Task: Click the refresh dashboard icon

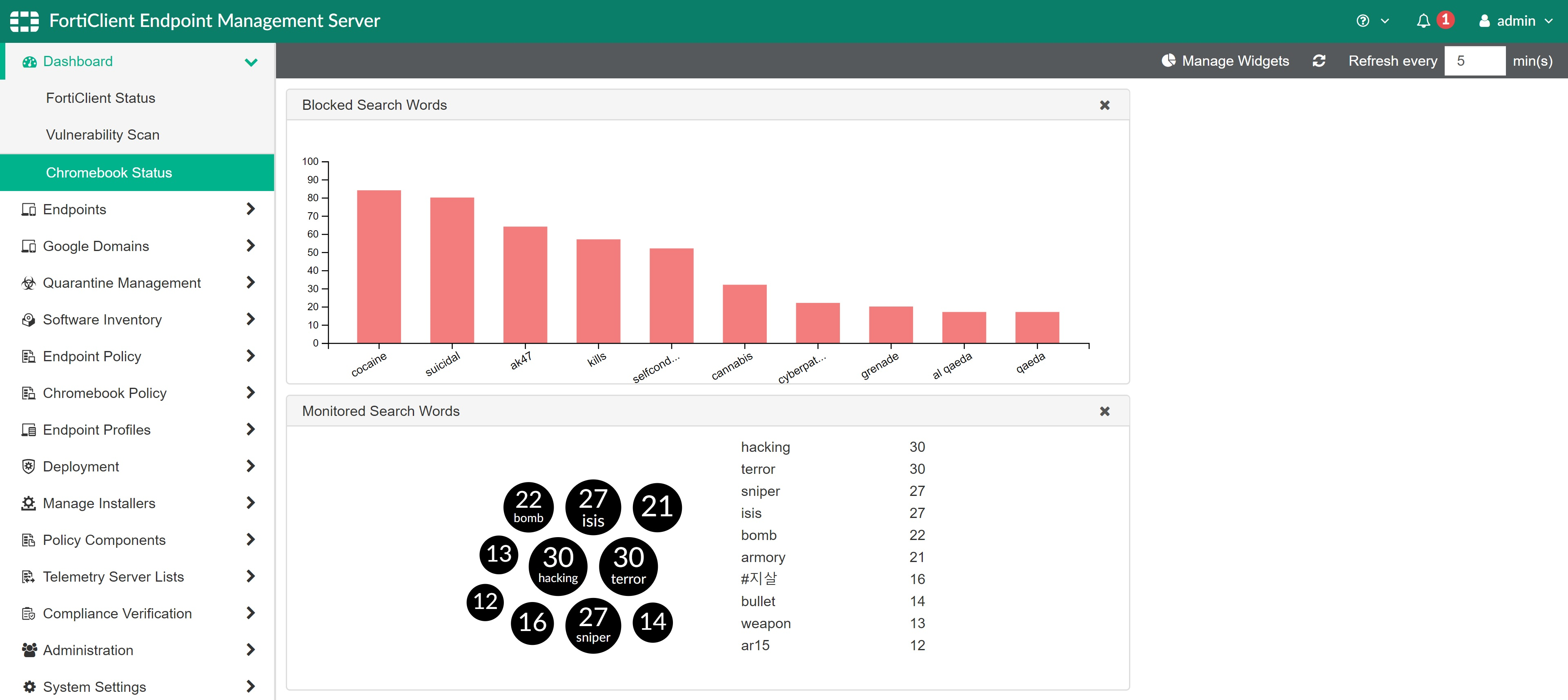Action: pos(1319,61)
